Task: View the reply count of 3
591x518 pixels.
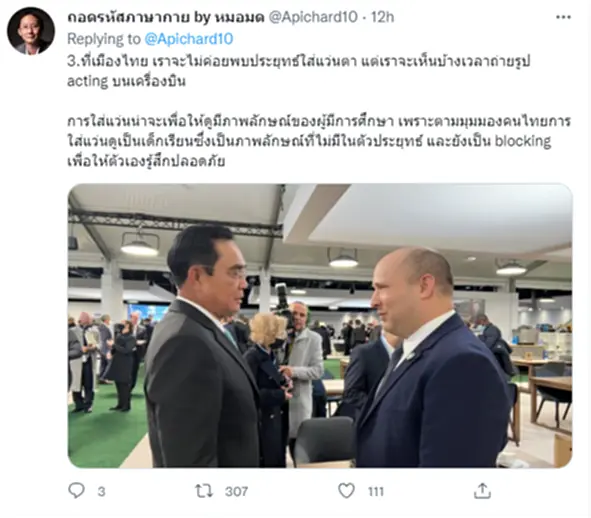Action: [101, 492]
